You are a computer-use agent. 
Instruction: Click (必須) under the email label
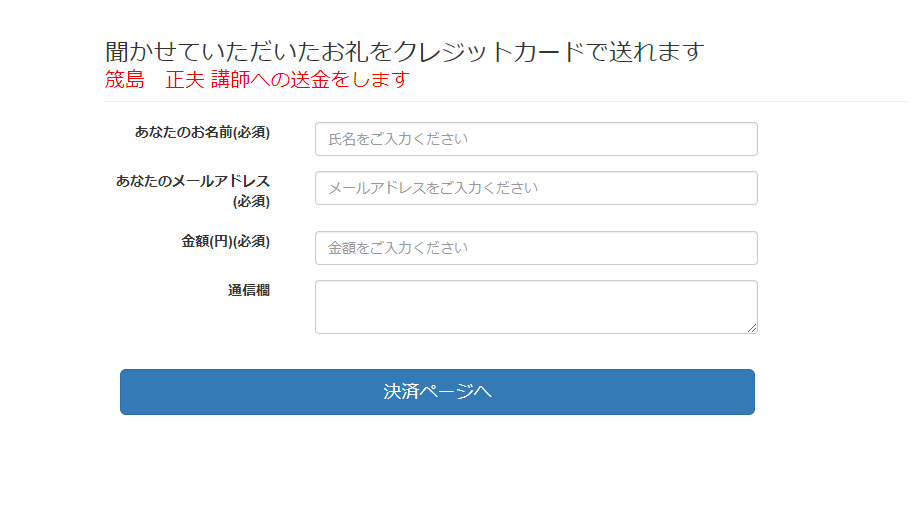251,201
